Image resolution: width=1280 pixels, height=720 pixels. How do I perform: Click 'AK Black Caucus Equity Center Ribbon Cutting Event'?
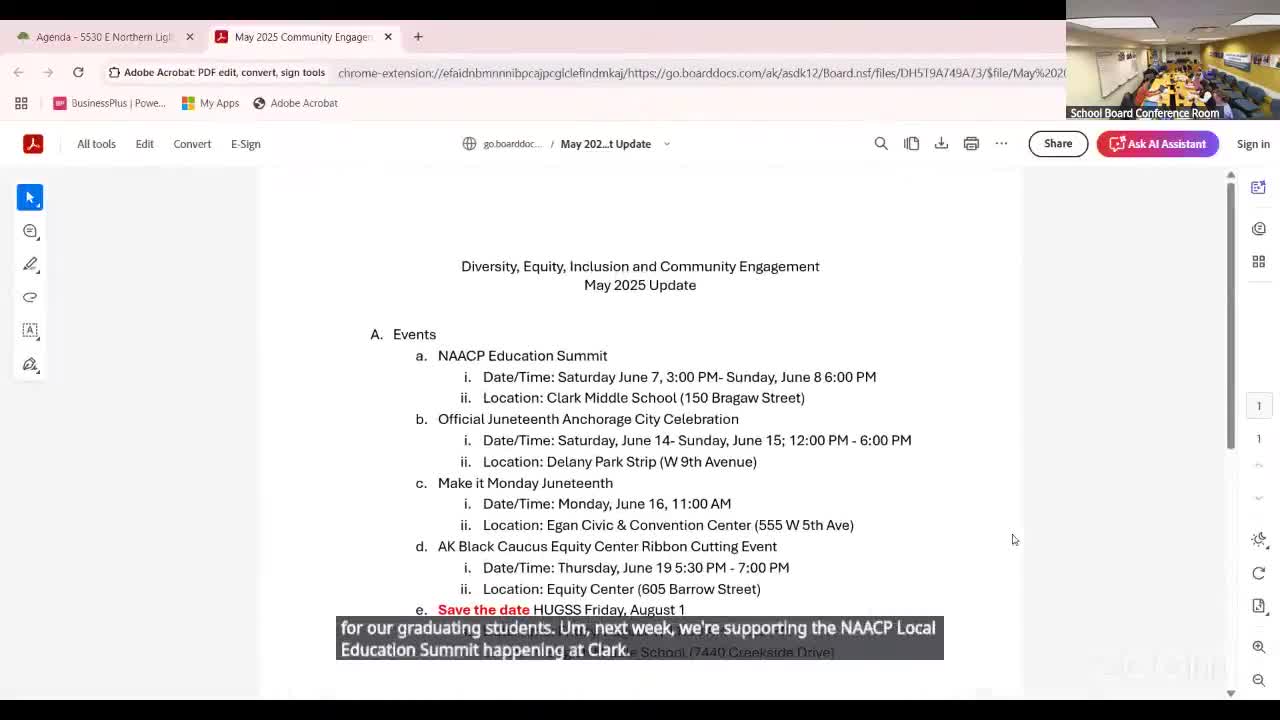click(607, 547)
